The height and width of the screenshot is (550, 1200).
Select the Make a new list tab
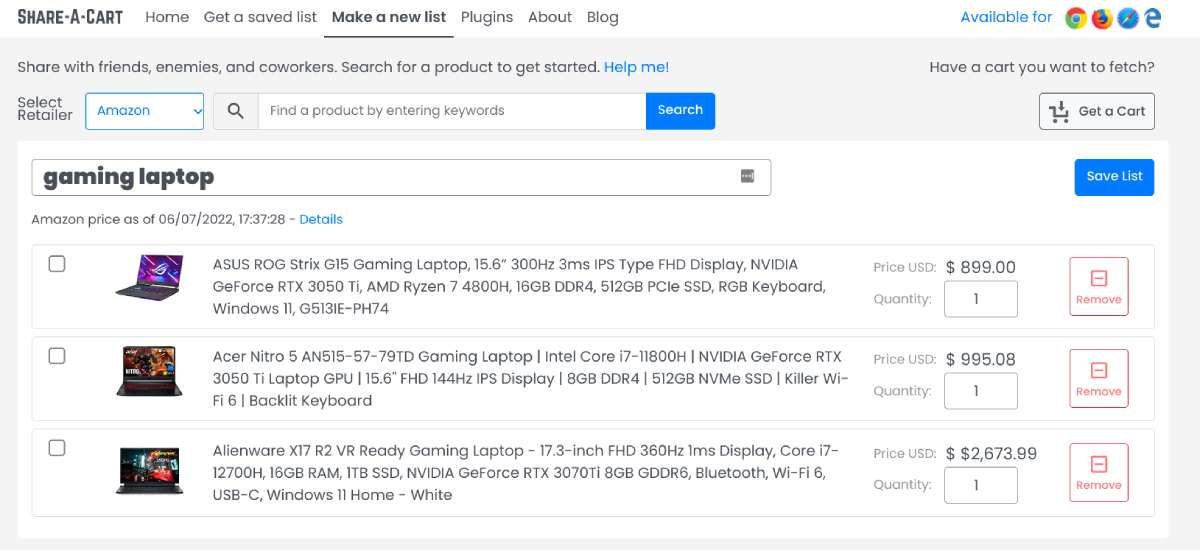pos(389,17)
